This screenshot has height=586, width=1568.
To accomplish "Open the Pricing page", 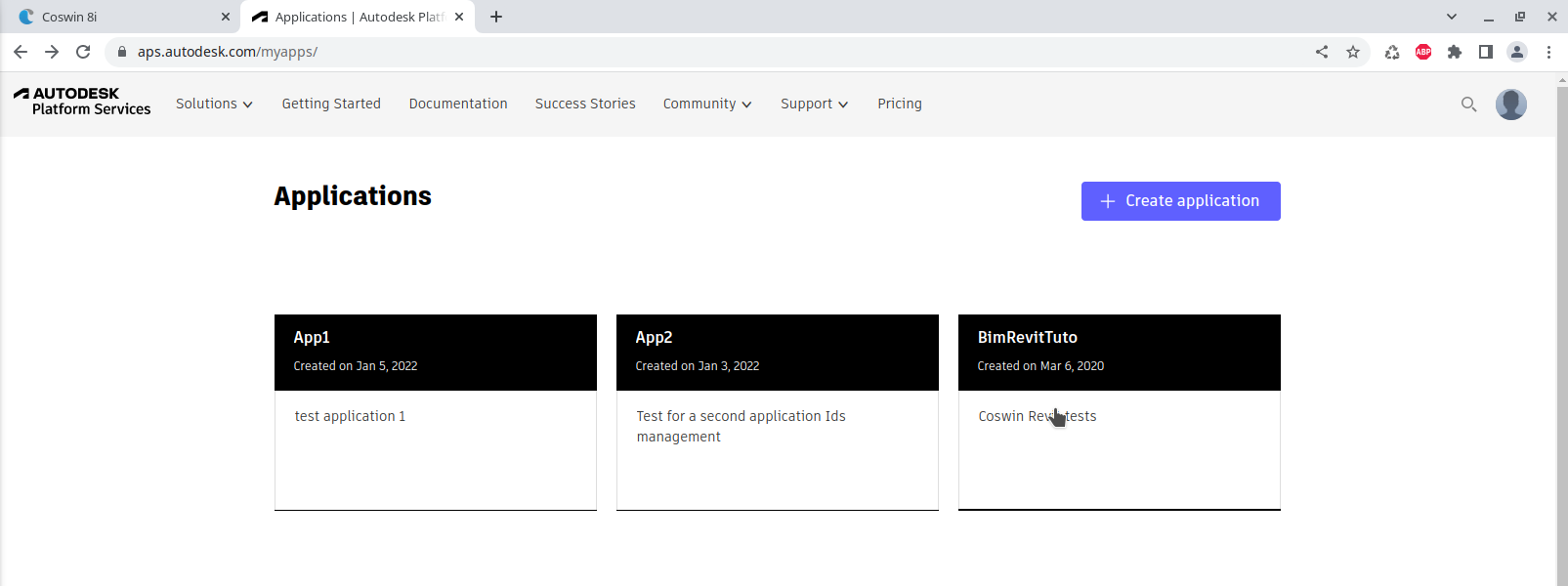I will coord(900,104).
